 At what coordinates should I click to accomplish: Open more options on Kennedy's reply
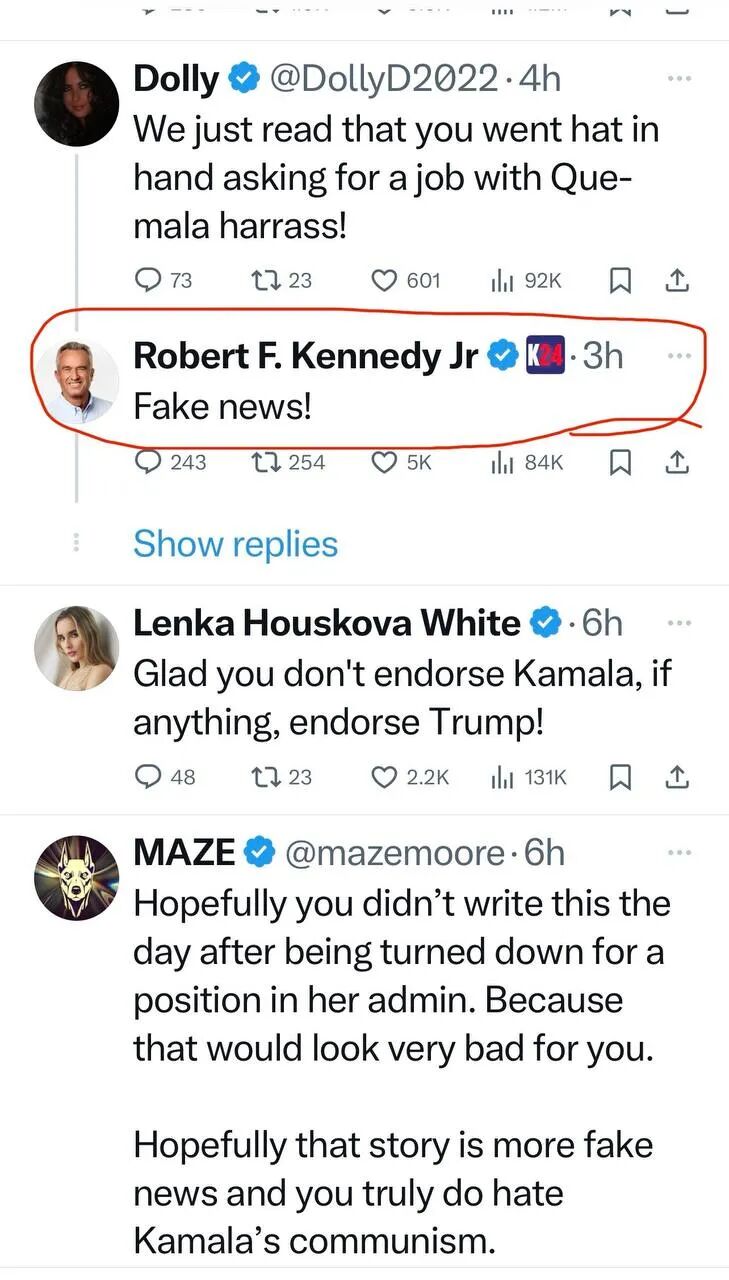tap(679, 354)
